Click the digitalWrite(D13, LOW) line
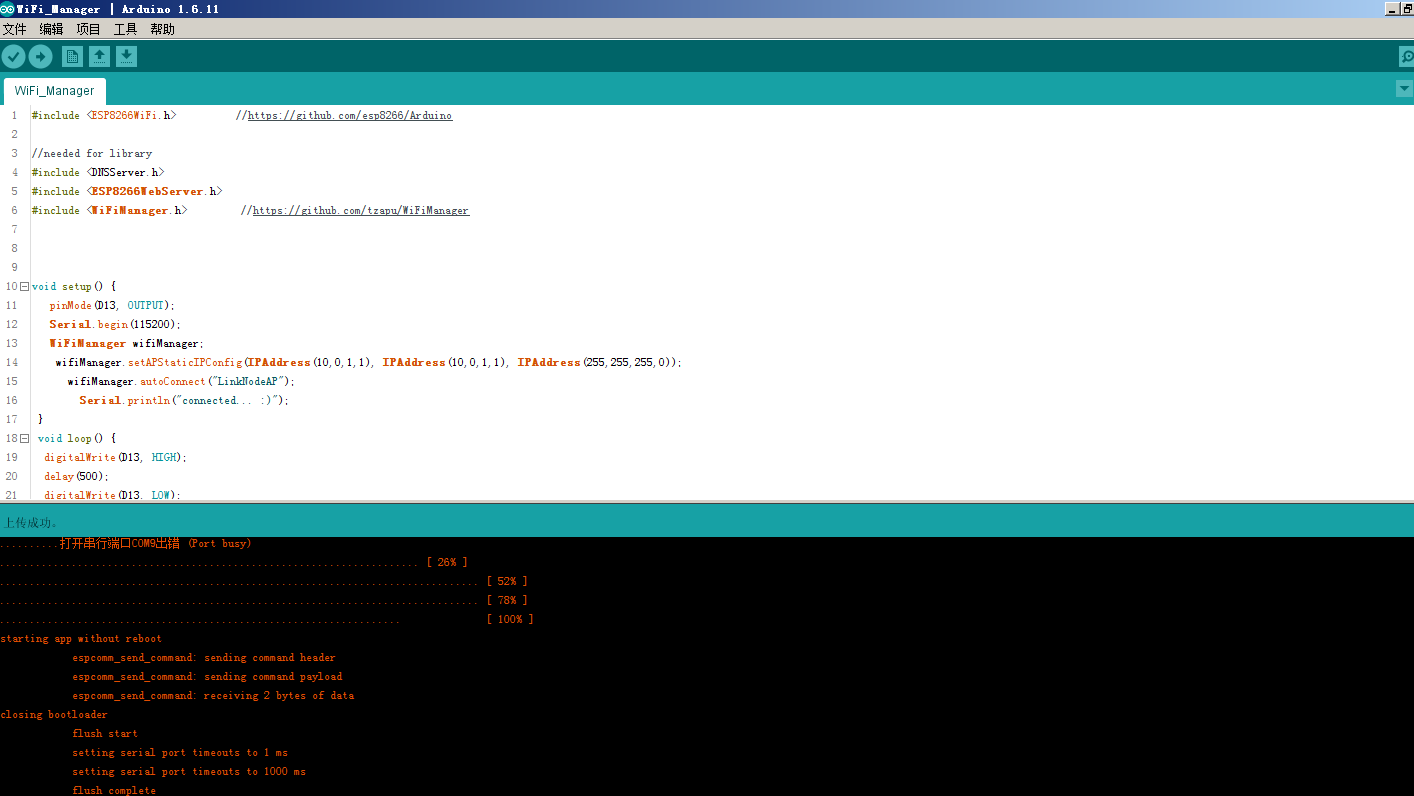This screenshot has height=796, width=1414. (x=112, y=495)
